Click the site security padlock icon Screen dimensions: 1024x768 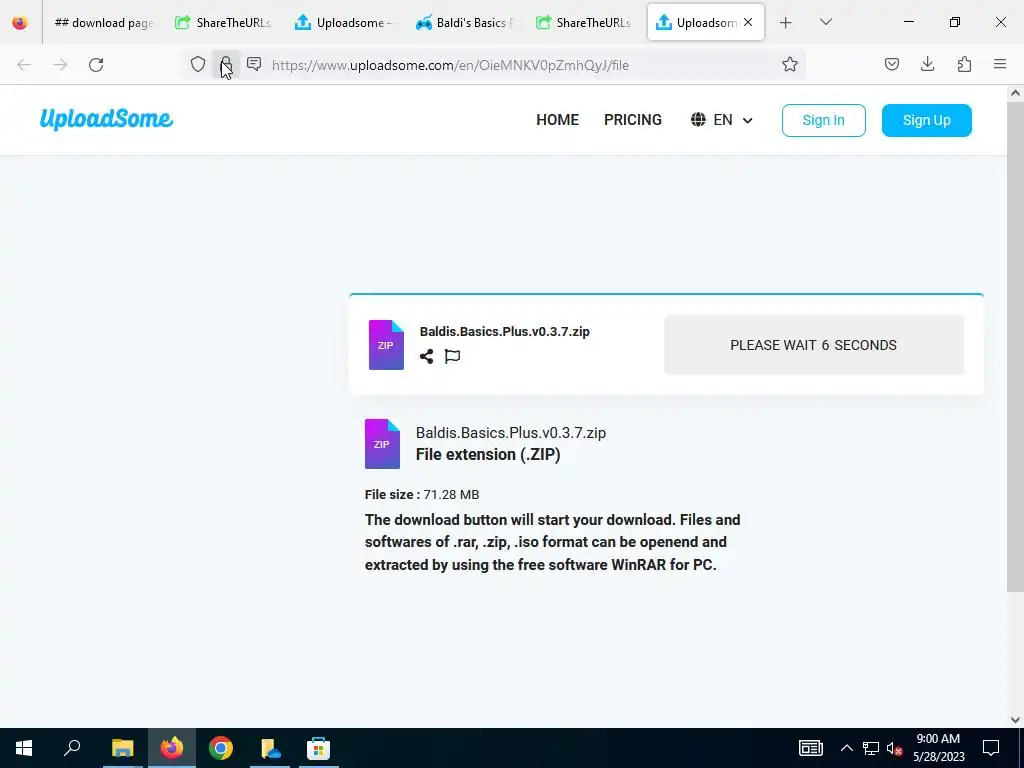point(225,64)
